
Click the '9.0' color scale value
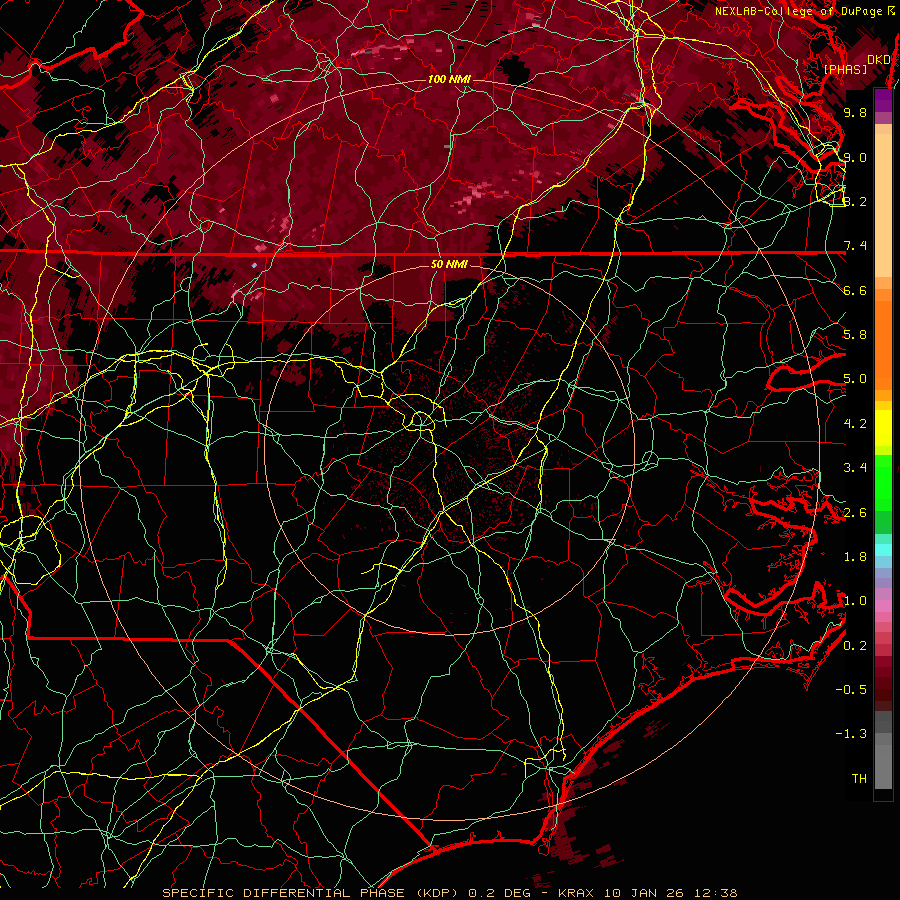(855, 157)
